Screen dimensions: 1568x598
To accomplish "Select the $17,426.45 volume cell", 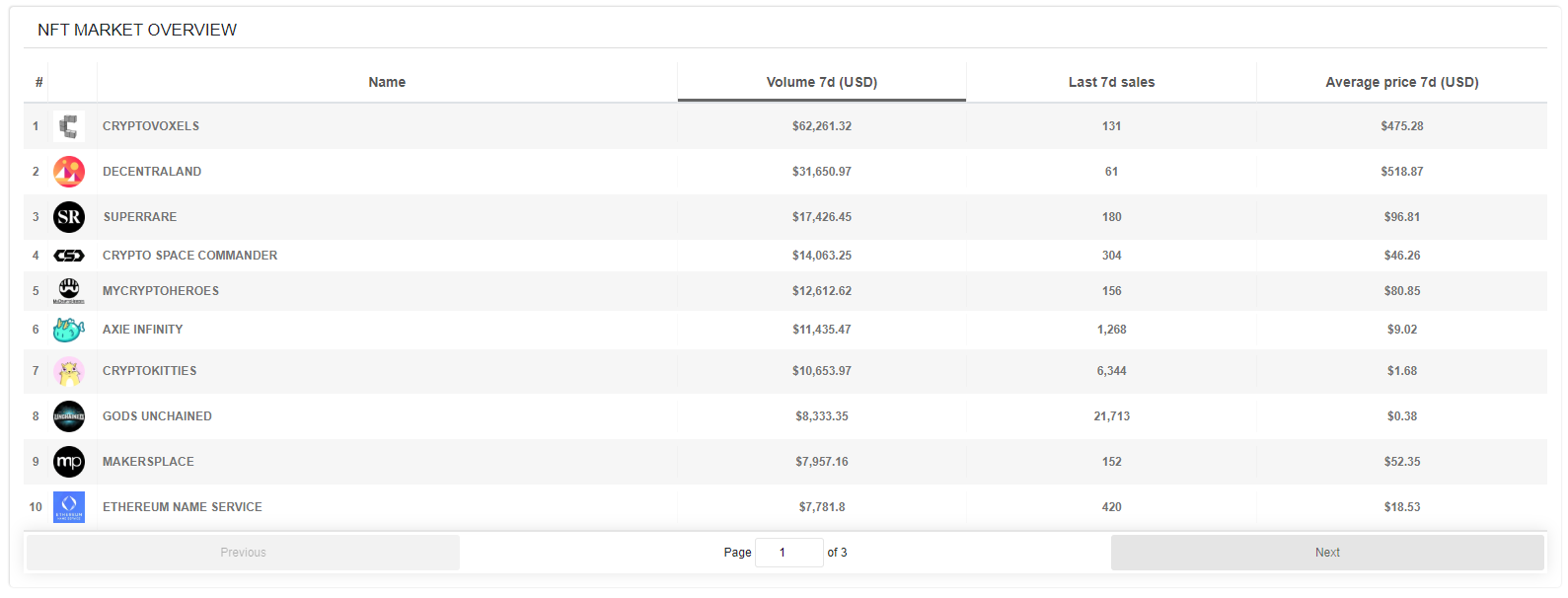I will point(822,217).
